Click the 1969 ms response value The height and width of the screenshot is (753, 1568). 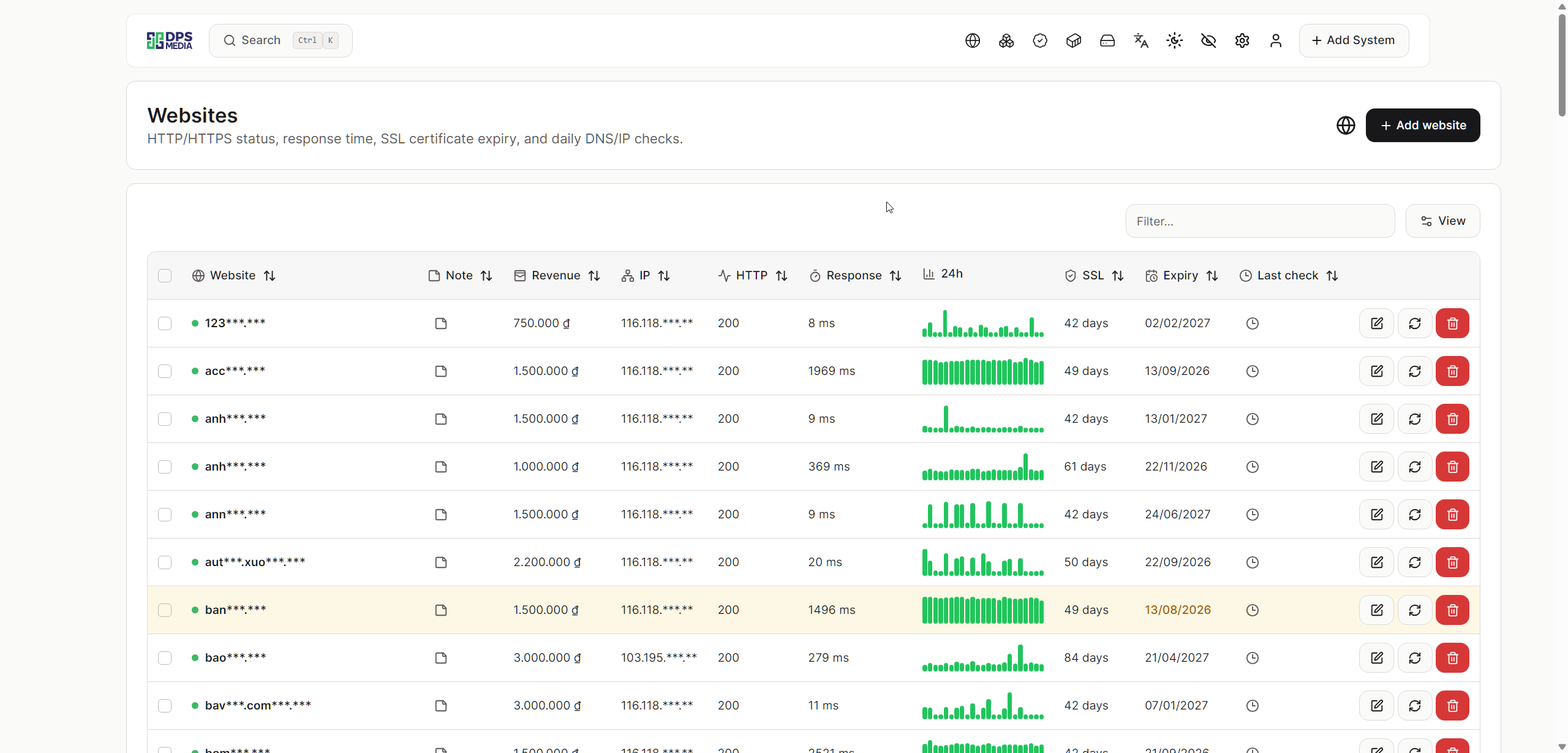pos(832,371)
